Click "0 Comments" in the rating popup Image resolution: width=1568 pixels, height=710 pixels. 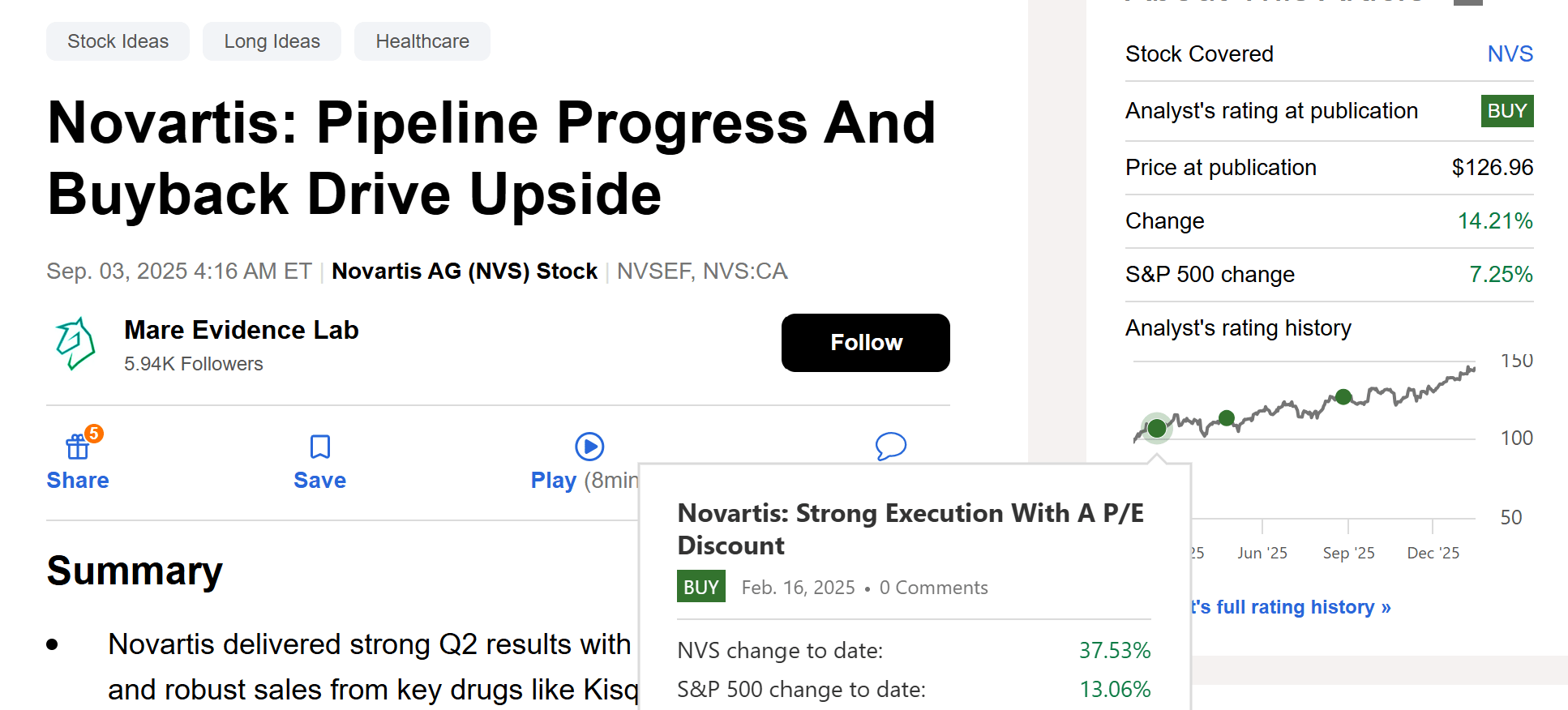pyautogui.click(x=933, y=588)
